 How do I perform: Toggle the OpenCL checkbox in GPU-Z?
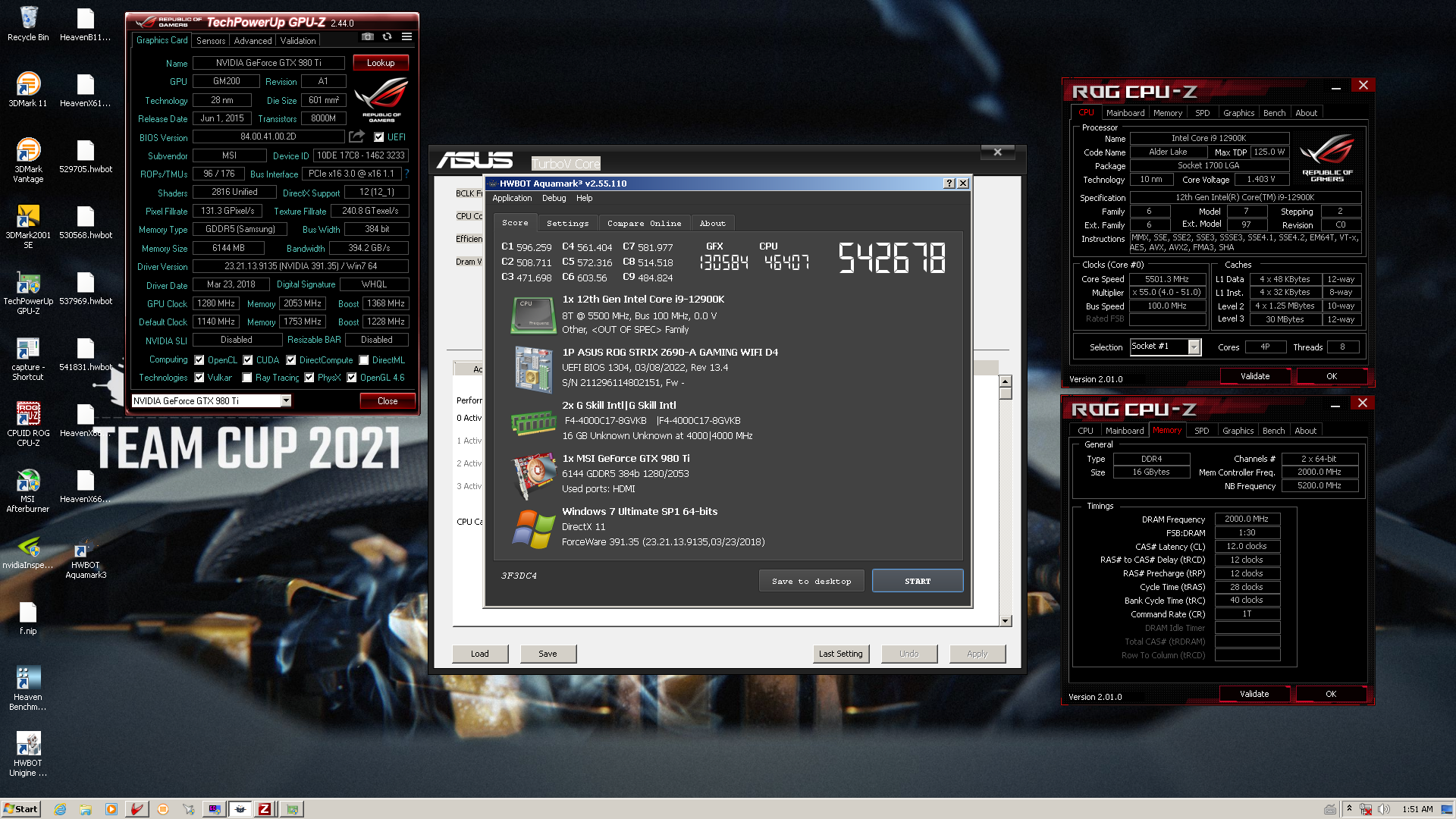coord(199,360)
